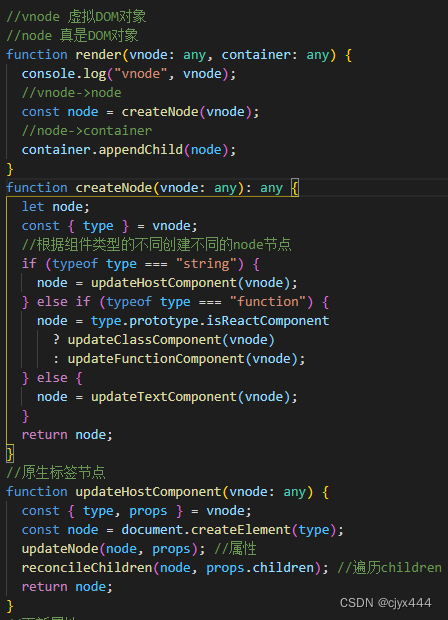Screen dimensions: 448x620
Task: Click the console.log("vnode", vnode) line
Action: tap(129, 74)
